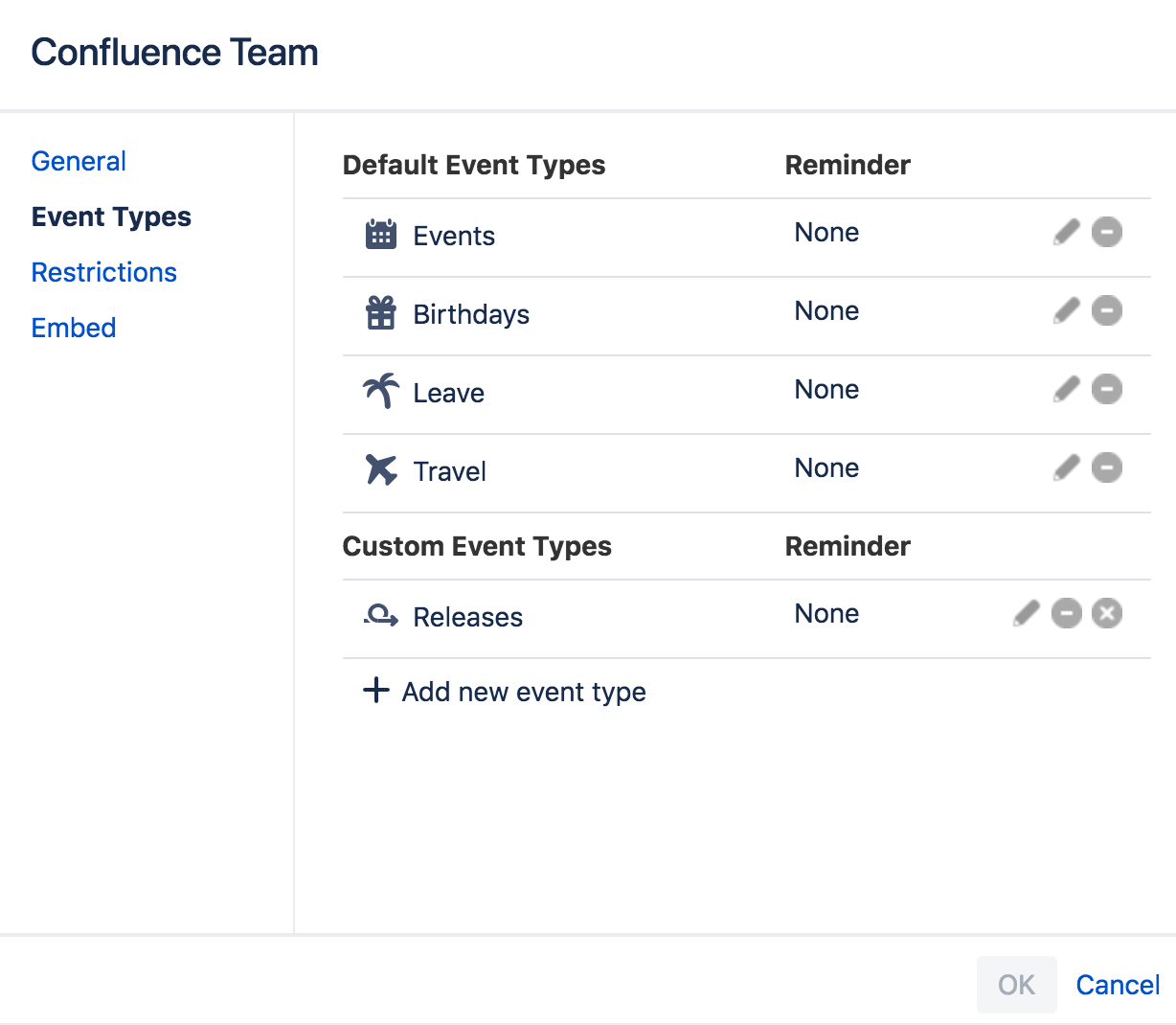The width and height of the screenshot is (1176, 1025).
Task: Open the Embed tab
Action: pos(74,328)
